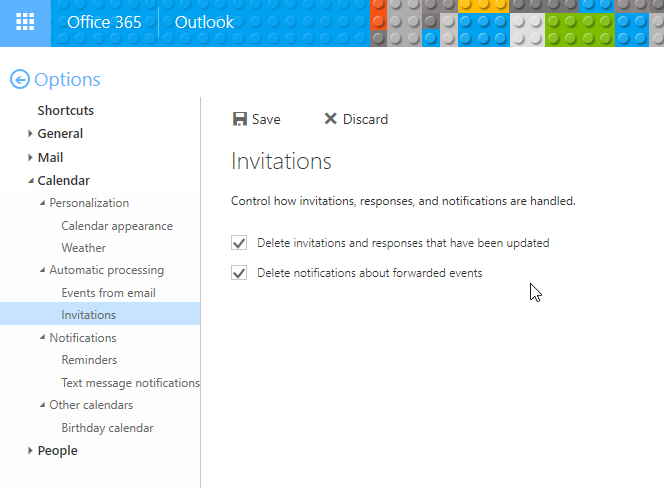The image size is (664, 488).
Task: Click the Invitations page heading
Action: [x=281, y=161]
